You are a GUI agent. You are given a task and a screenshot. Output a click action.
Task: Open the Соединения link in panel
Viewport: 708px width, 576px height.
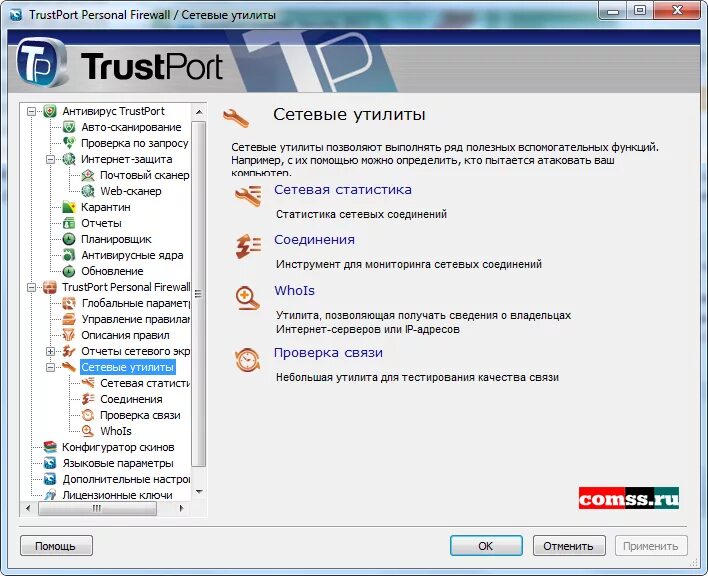click(x=314, y=240)
